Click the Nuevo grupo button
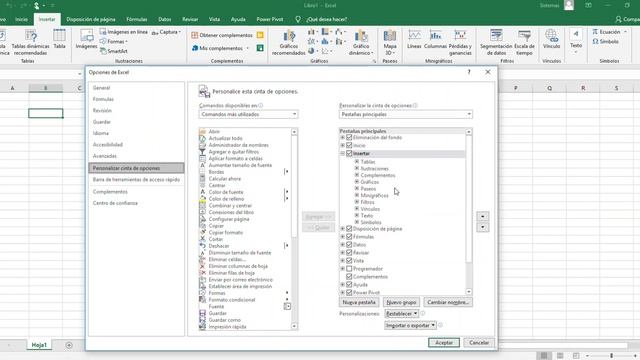 (x=401, y=302)
